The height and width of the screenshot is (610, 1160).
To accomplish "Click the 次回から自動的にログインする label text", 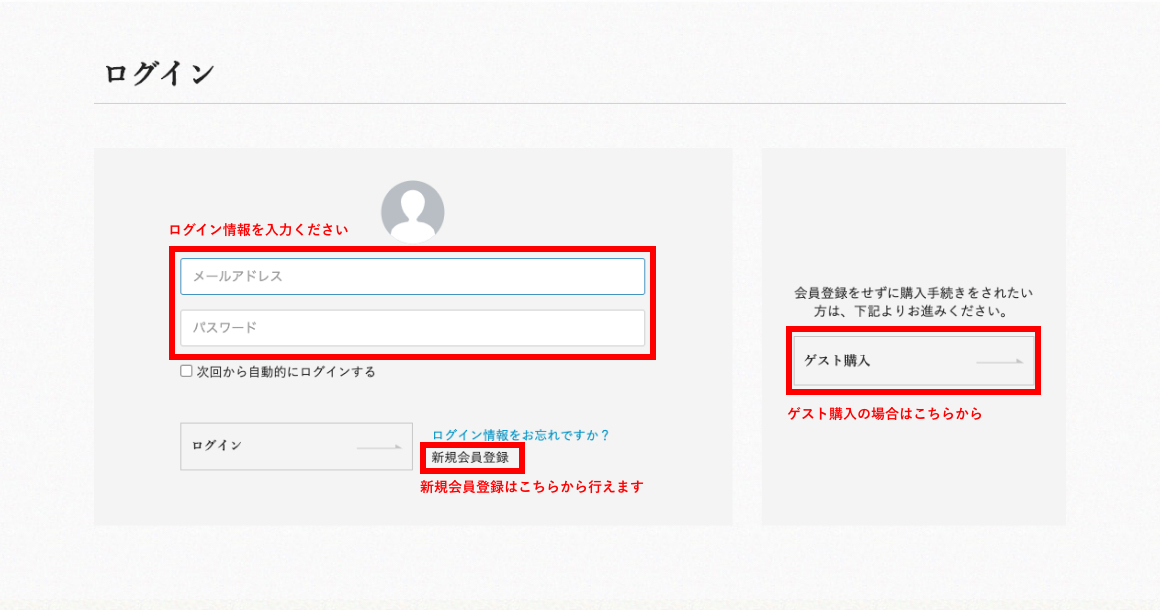I will [x=285, y=372].
